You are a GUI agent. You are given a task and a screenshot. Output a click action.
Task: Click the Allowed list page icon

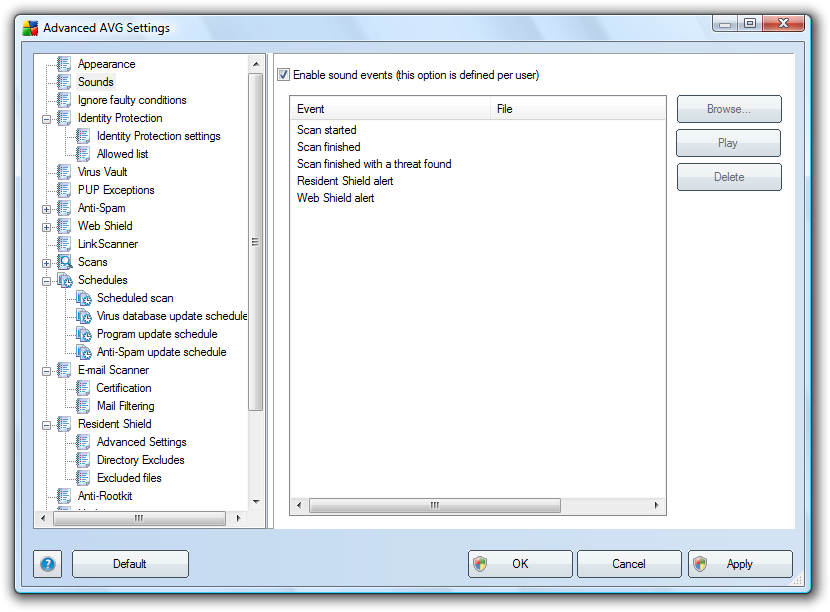[83, 154]
